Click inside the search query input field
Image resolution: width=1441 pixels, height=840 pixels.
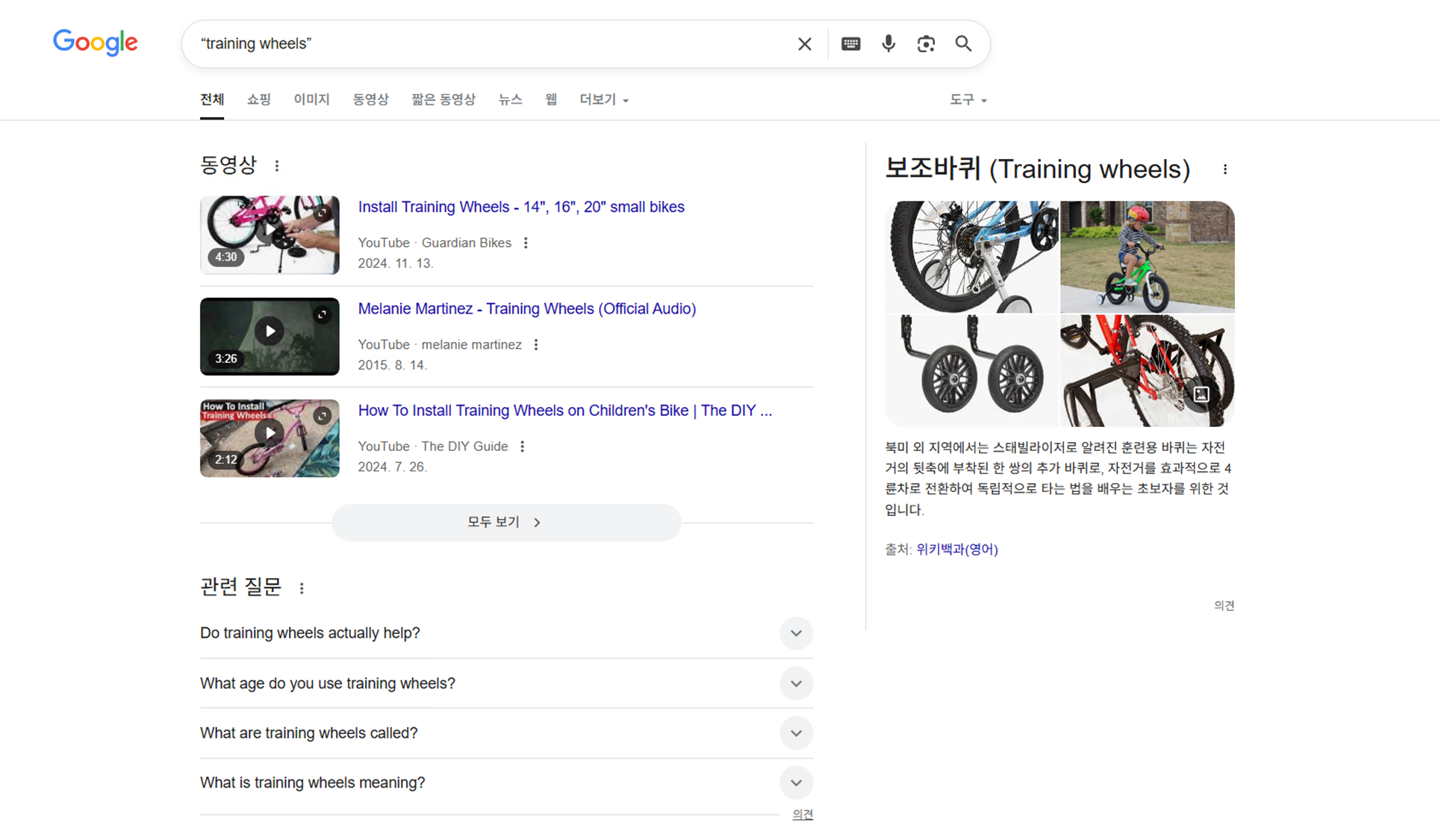coord(485,44)
